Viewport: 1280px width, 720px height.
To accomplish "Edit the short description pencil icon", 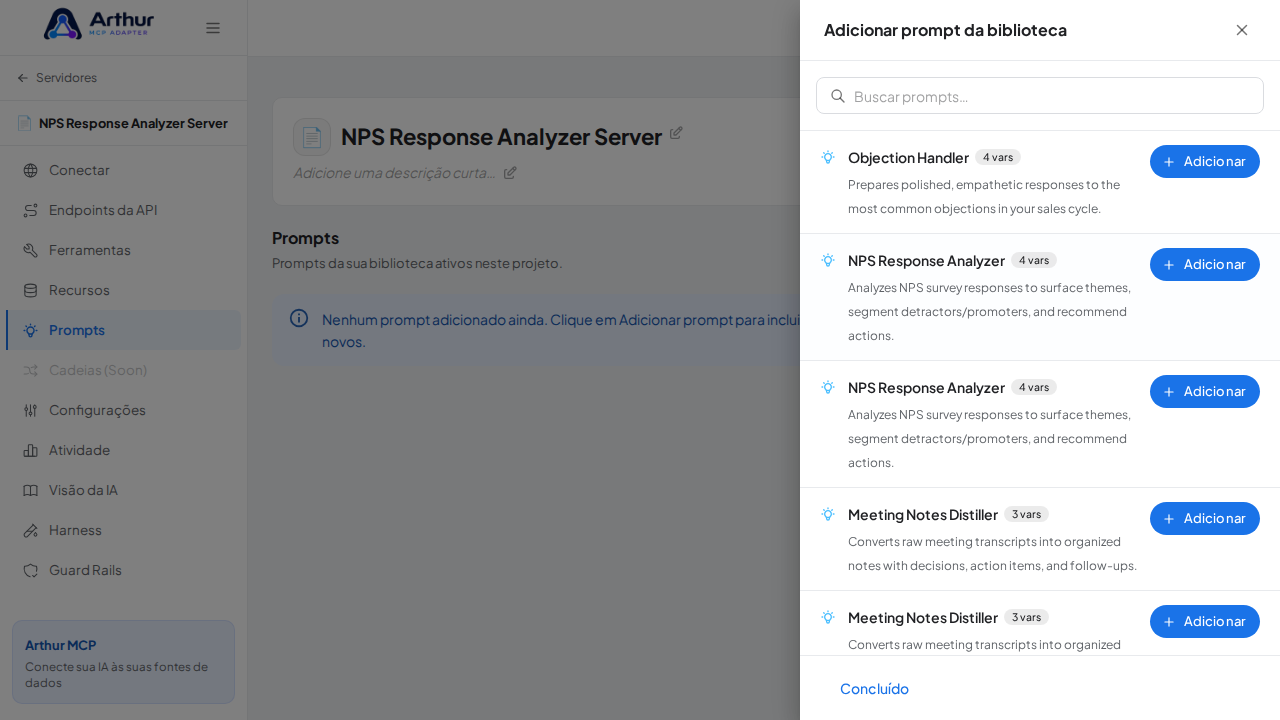I will coord(510,172).
